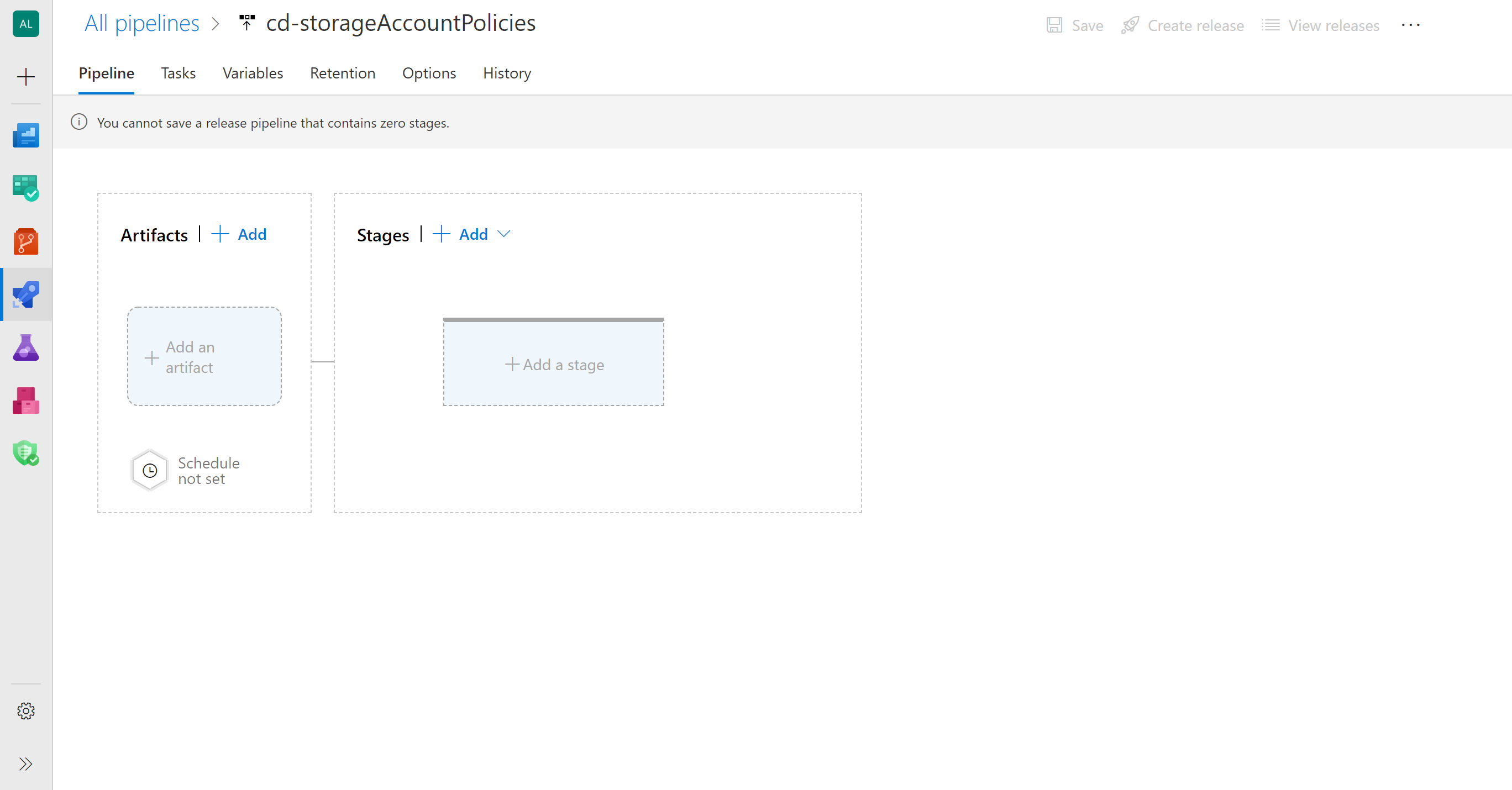
Task: Open Retention pipeline settings tab
Action: tap(343, 73)
